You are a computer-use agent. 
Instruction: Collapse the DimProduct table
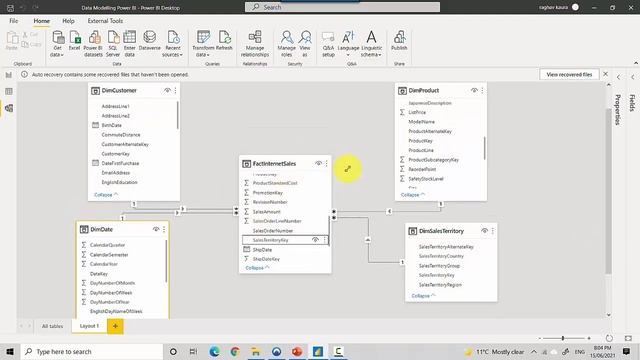tap(413, 195)
